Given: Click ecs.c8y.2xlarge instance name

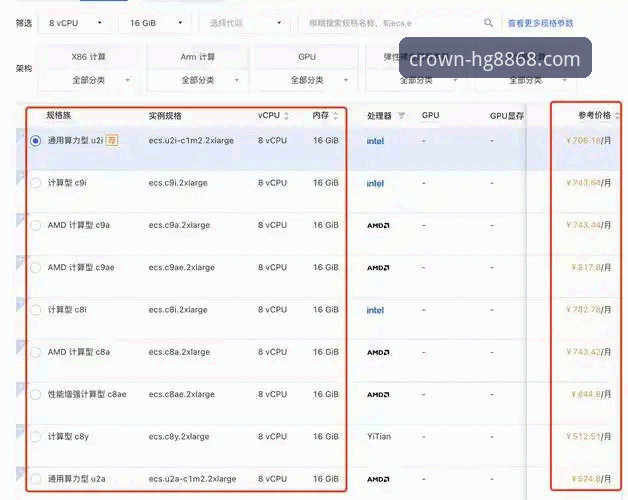Looking at the screenshot, I should tap(179, 437).
